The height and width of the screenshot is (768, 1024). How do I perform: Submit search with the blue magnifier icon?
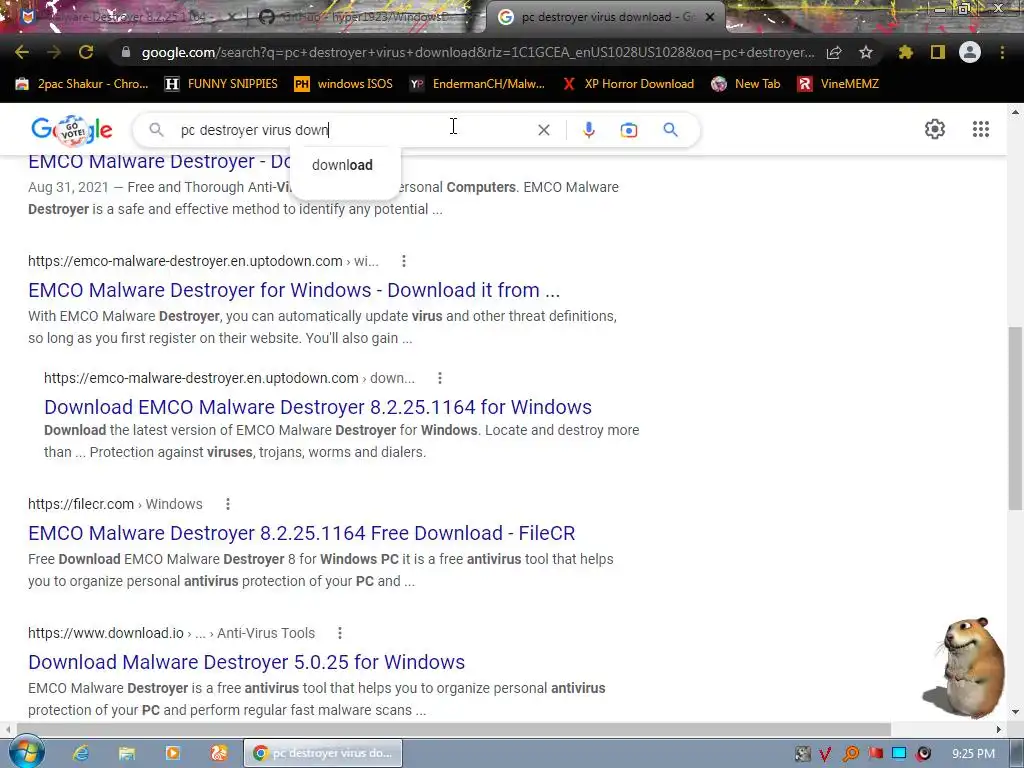coord(670,130)
